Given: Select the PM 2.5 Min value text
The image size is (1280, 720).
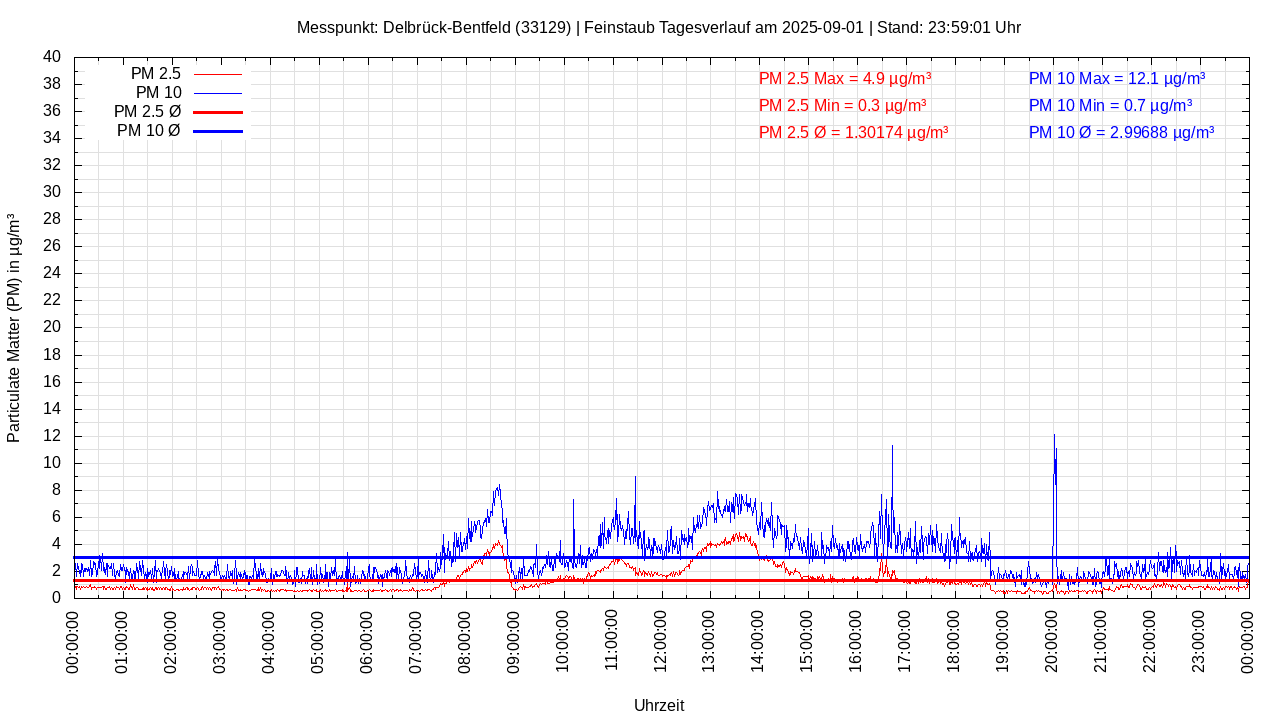Looking at the screenshot, I should pyautogui.click(x=842, y=105).
